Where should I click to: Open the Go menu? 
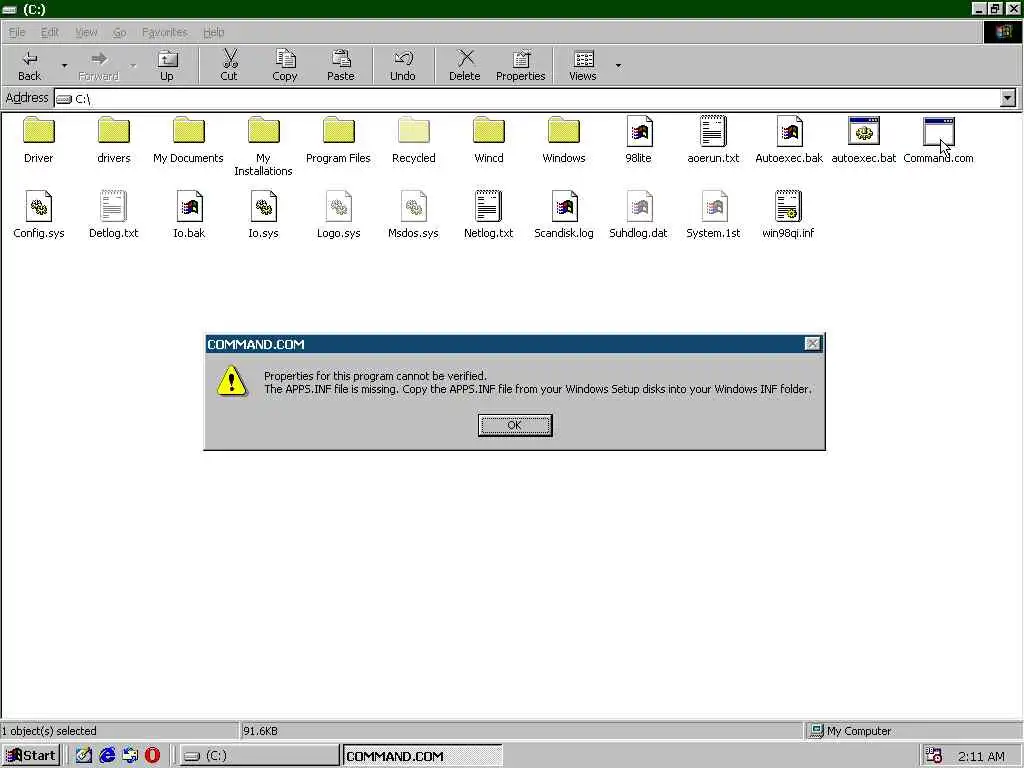pyautogui.click(x=120, y=32)
